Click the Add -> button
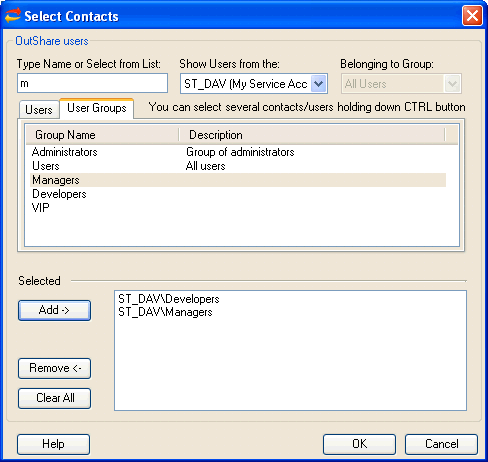488x462 pixels. 54,310
